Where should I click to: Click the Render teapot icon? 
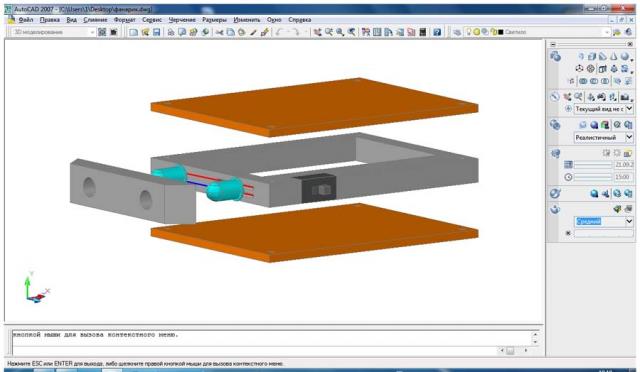(x=555, y=209)
